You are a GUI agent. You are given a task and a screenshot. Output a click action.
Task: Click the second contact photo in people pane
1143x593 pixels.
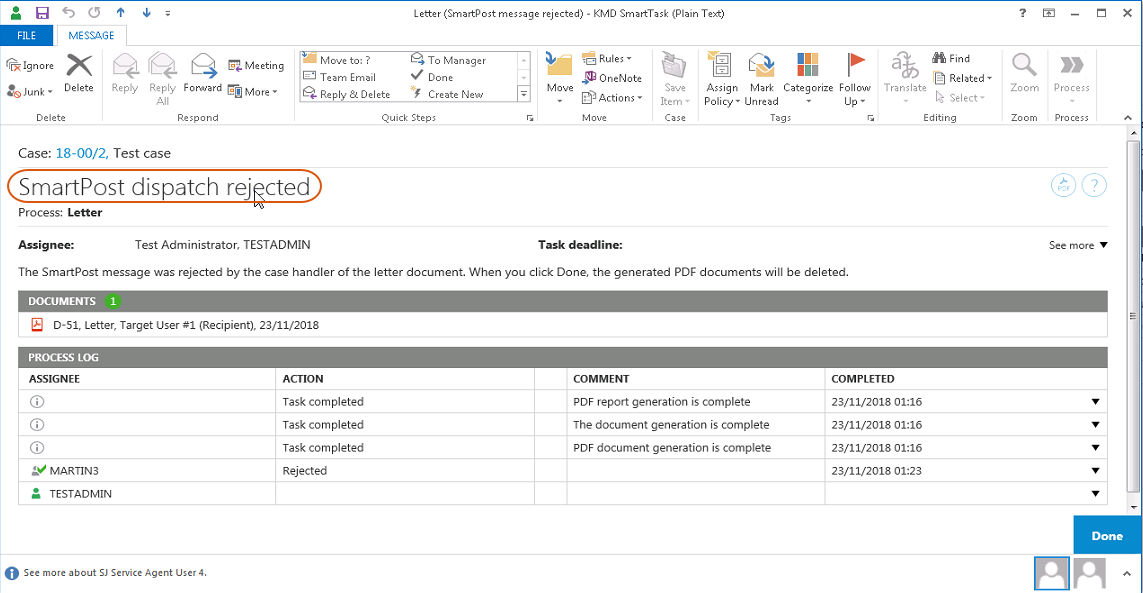point(1089,573)
